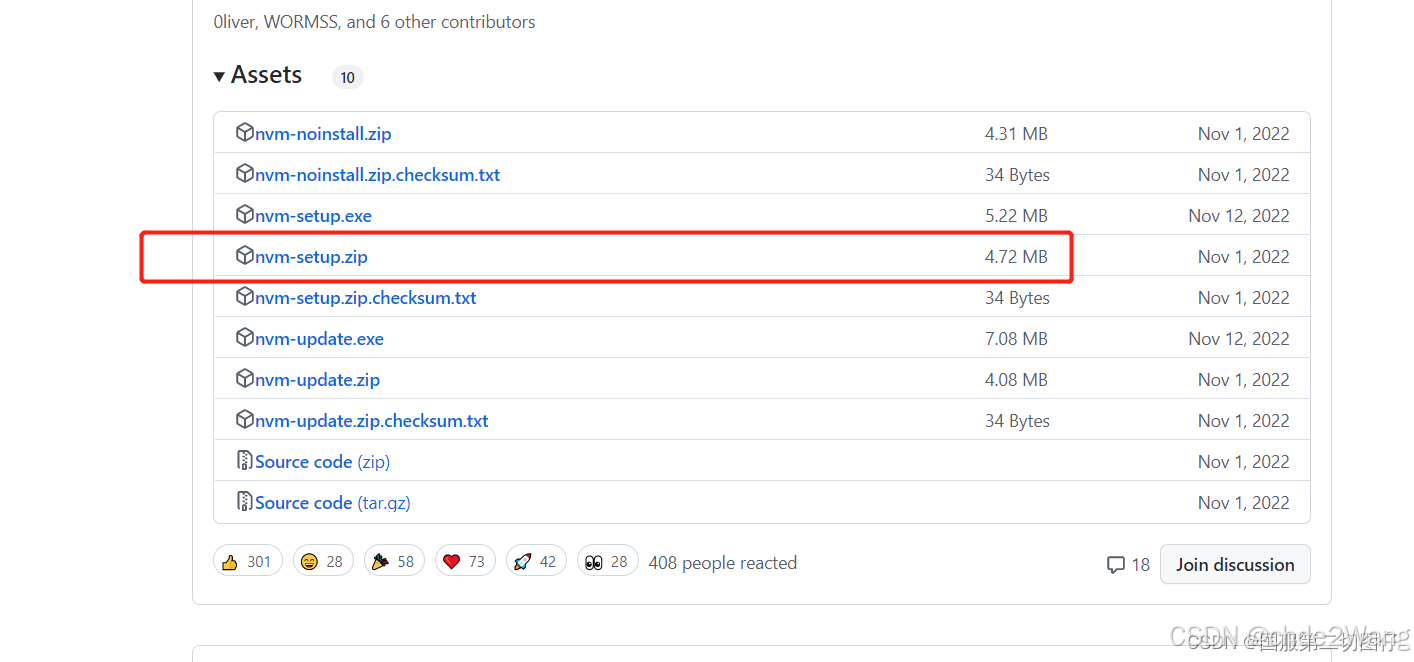Screen dimensions: 1414x662
Task: Download Source code (tar.gz)
Action: (333, 503)
